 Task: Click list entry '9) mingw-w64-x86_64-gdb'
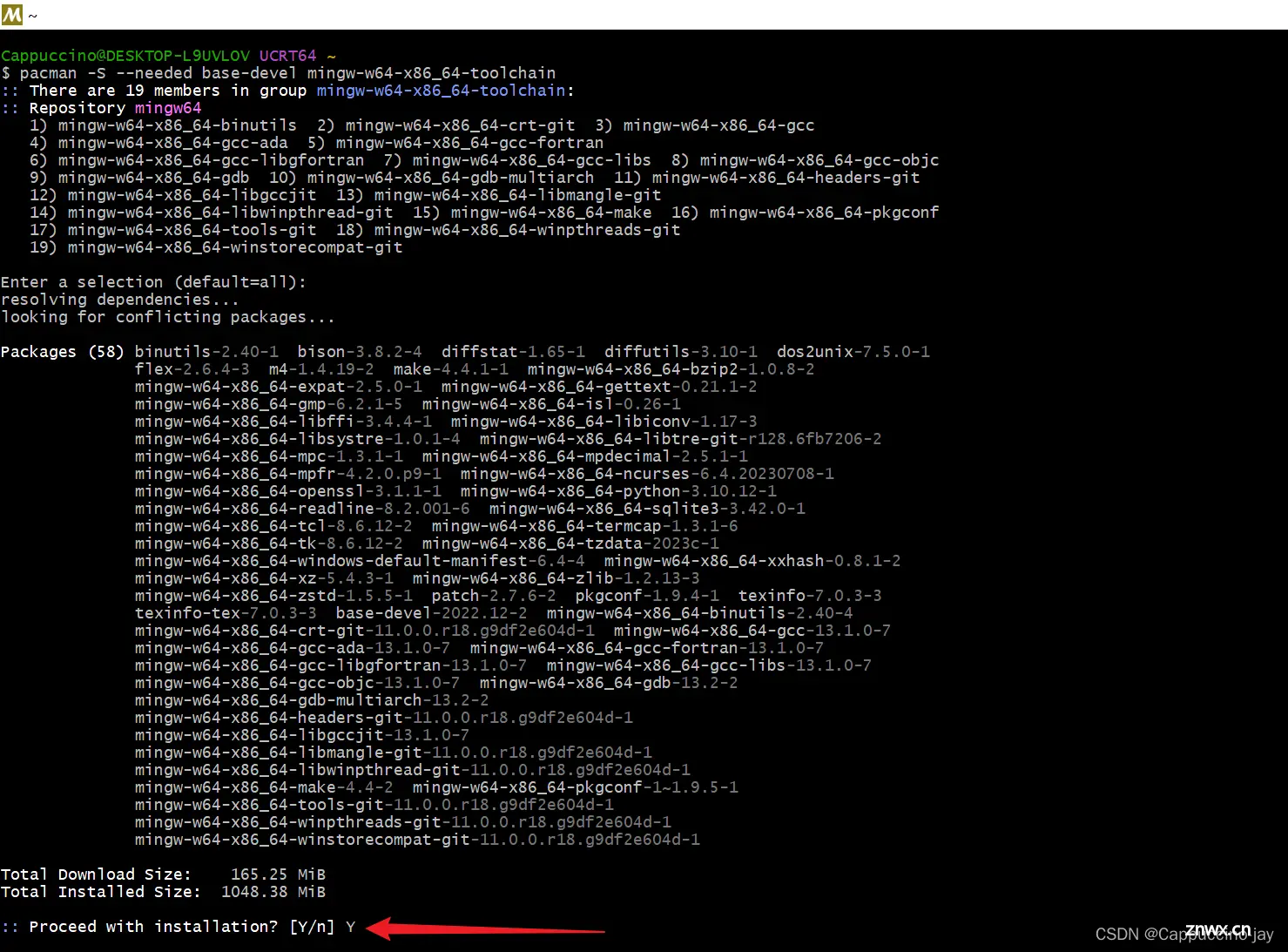coord(139,178)
